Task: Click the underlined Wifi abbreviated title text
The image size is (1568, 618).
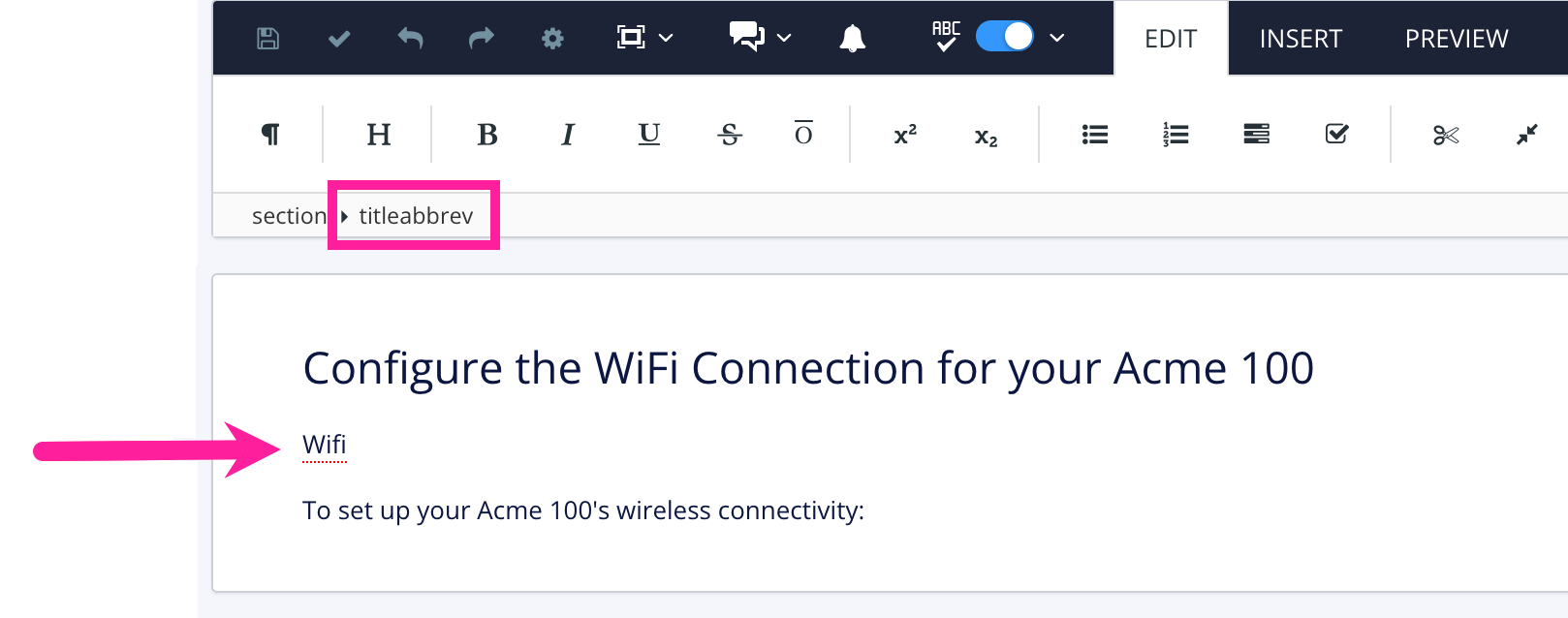Action: pyautogui.click(x=325, y=445)
